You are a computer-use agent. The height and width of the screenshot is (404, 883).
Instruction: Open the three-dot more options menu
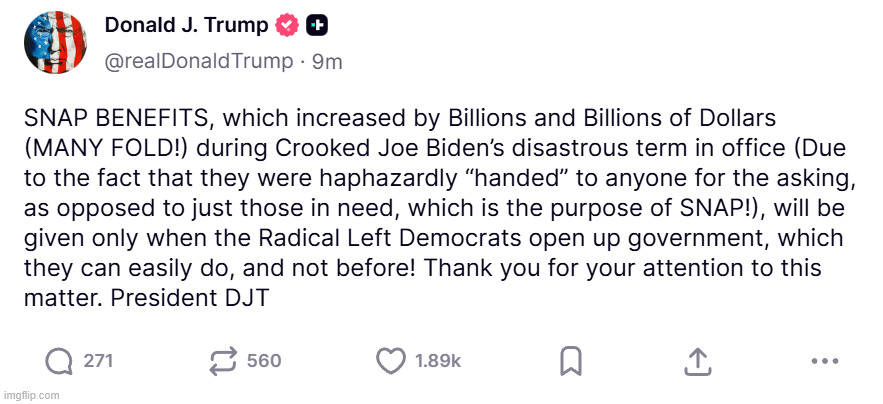coord(823,360)
